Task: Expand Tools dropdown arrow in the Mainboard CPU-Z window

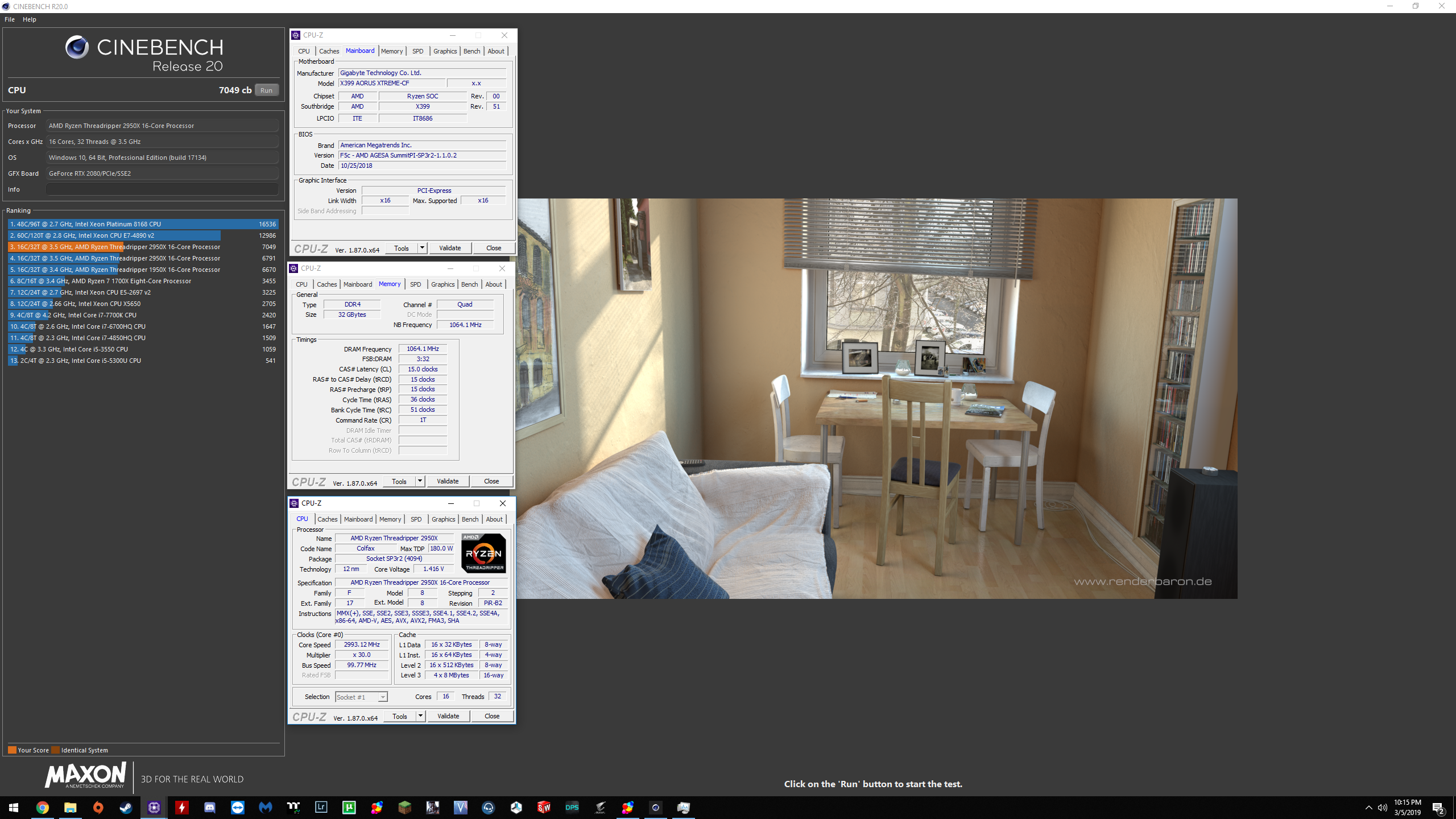Action: [x=422, y=248]
